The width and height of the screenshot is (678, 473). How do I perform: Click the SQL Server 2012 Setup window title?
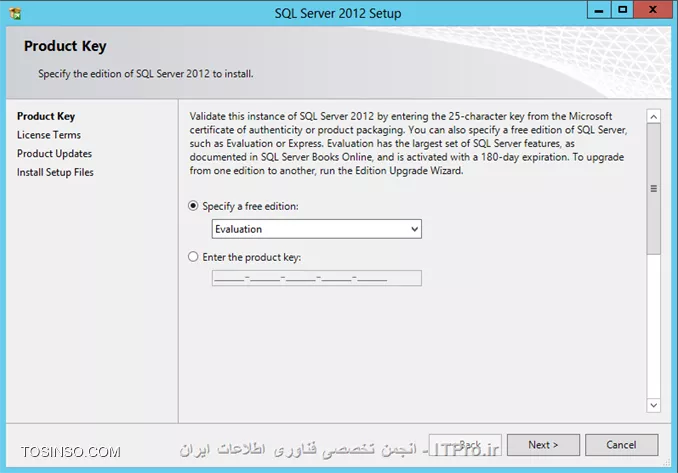(x=338, y=13)
